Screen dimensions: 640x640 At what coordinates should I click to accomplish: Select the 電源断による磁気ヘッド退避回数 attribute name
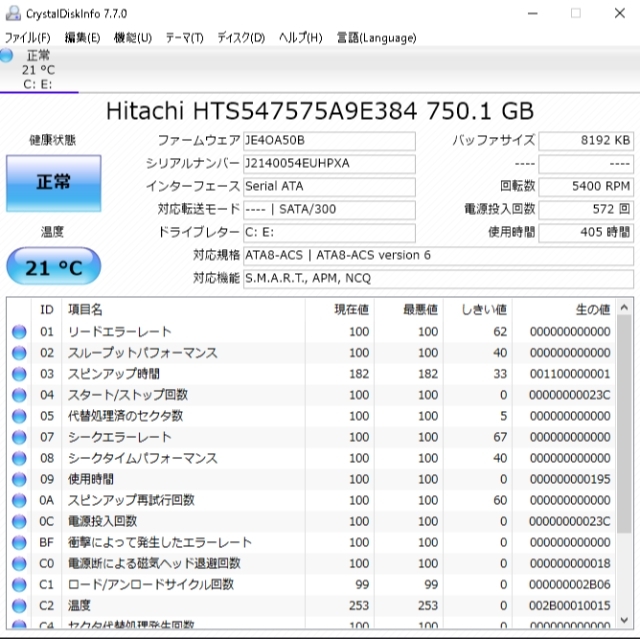pos(154,564)
